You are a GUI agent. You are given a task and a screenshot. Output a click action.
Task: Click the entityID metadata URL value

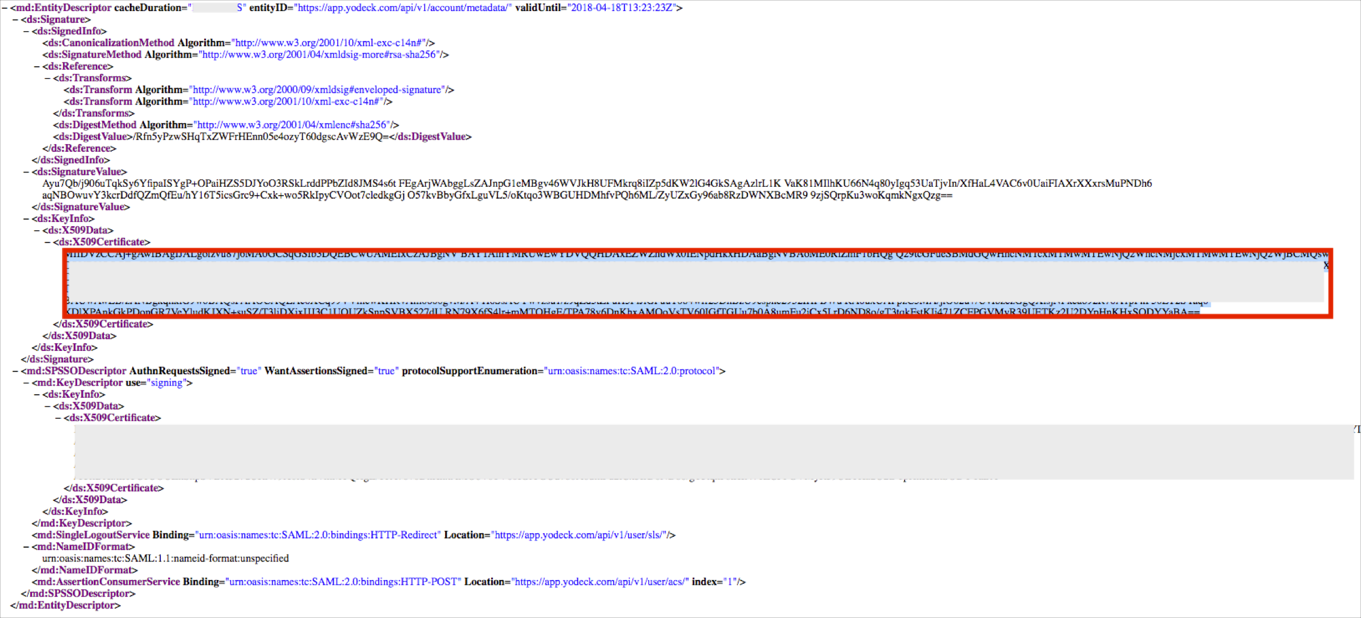(x=399, y=8)
